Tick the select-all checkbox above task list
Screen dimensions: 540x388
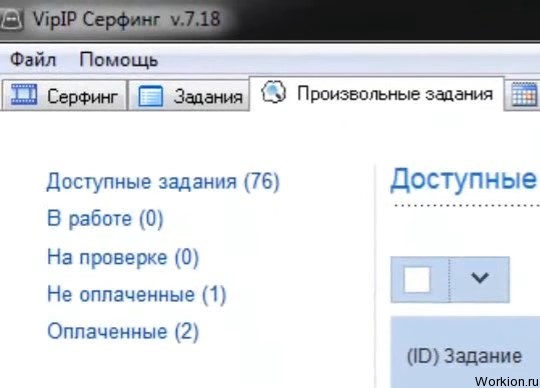[x=417, y=280]
